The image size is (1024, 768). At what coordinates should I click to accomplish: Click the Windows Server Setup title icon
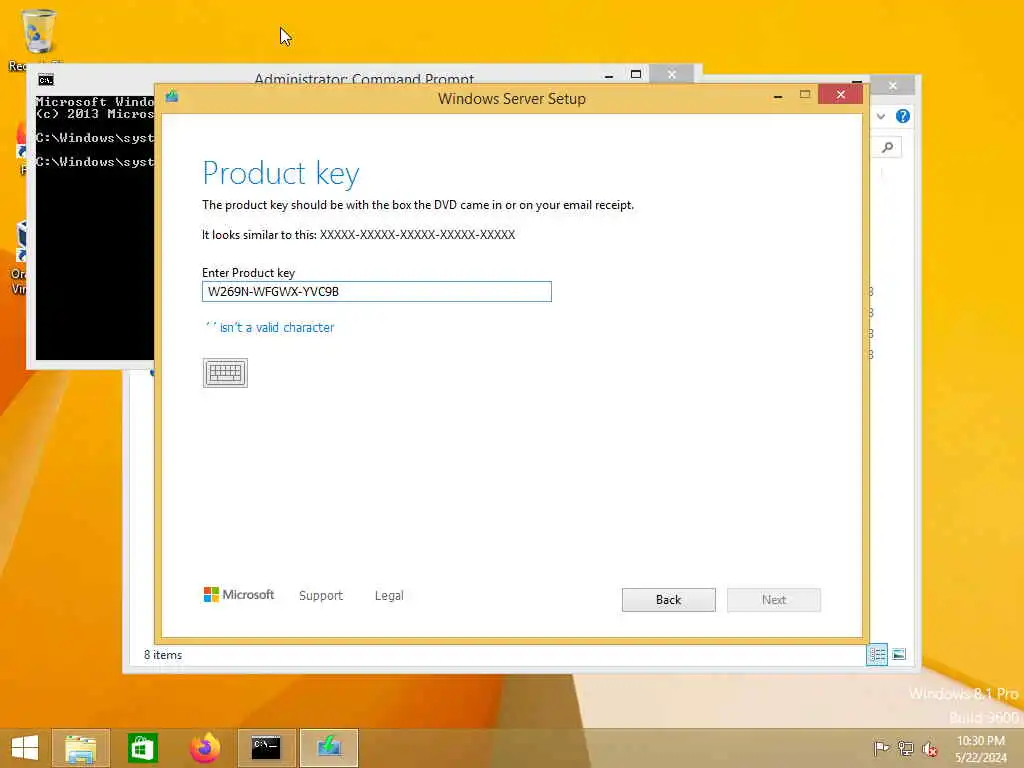[172, 97]
